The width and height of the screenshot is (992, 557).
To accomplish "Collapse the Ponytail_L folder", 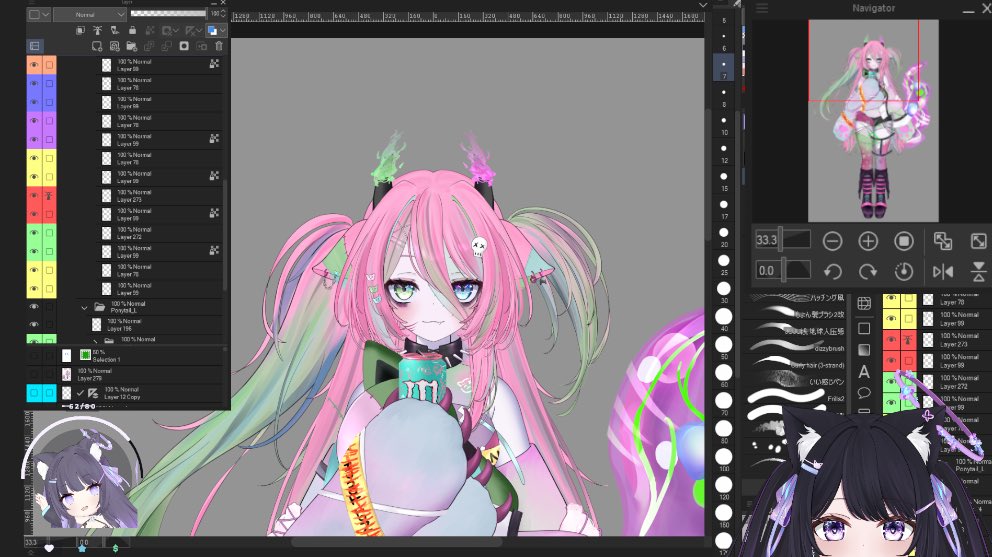I will pyautogui.click(x=84, y=308).
